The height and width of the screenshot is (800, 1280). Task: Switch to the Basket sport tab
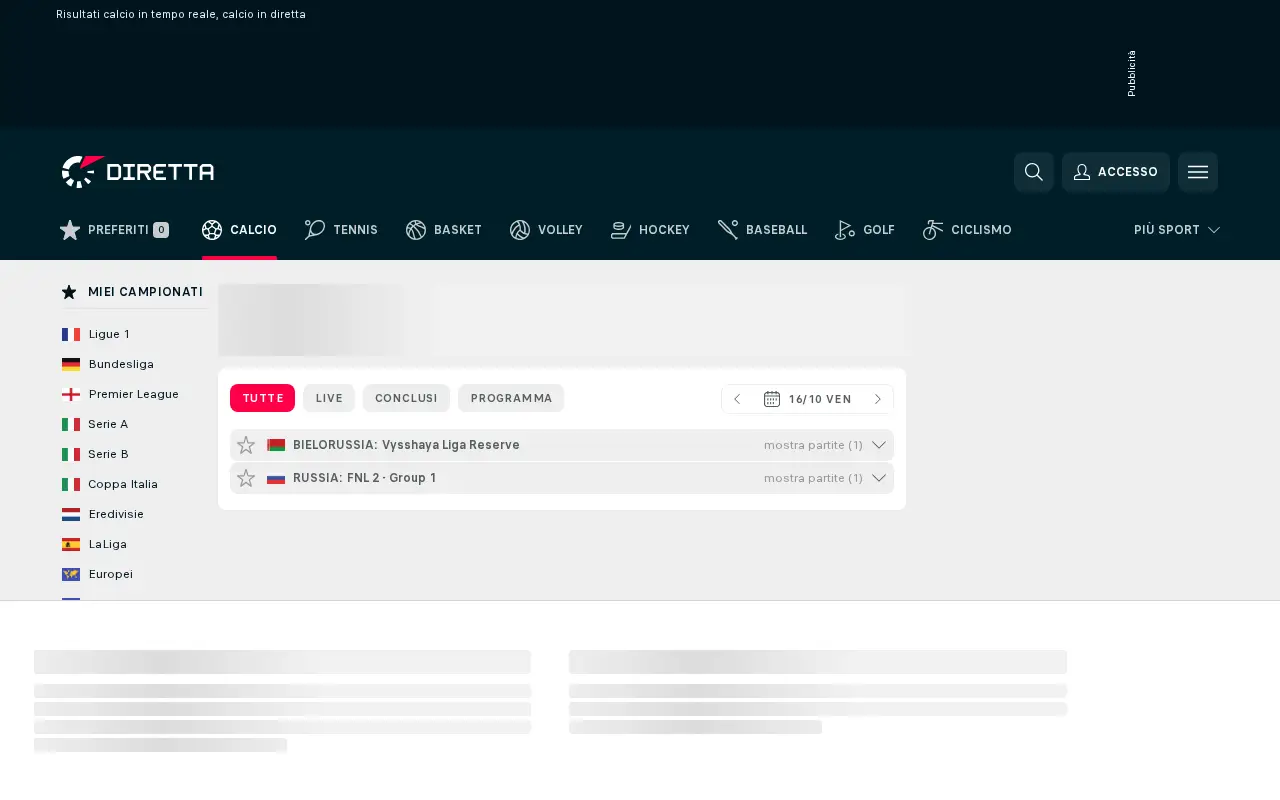pos(444,230)
